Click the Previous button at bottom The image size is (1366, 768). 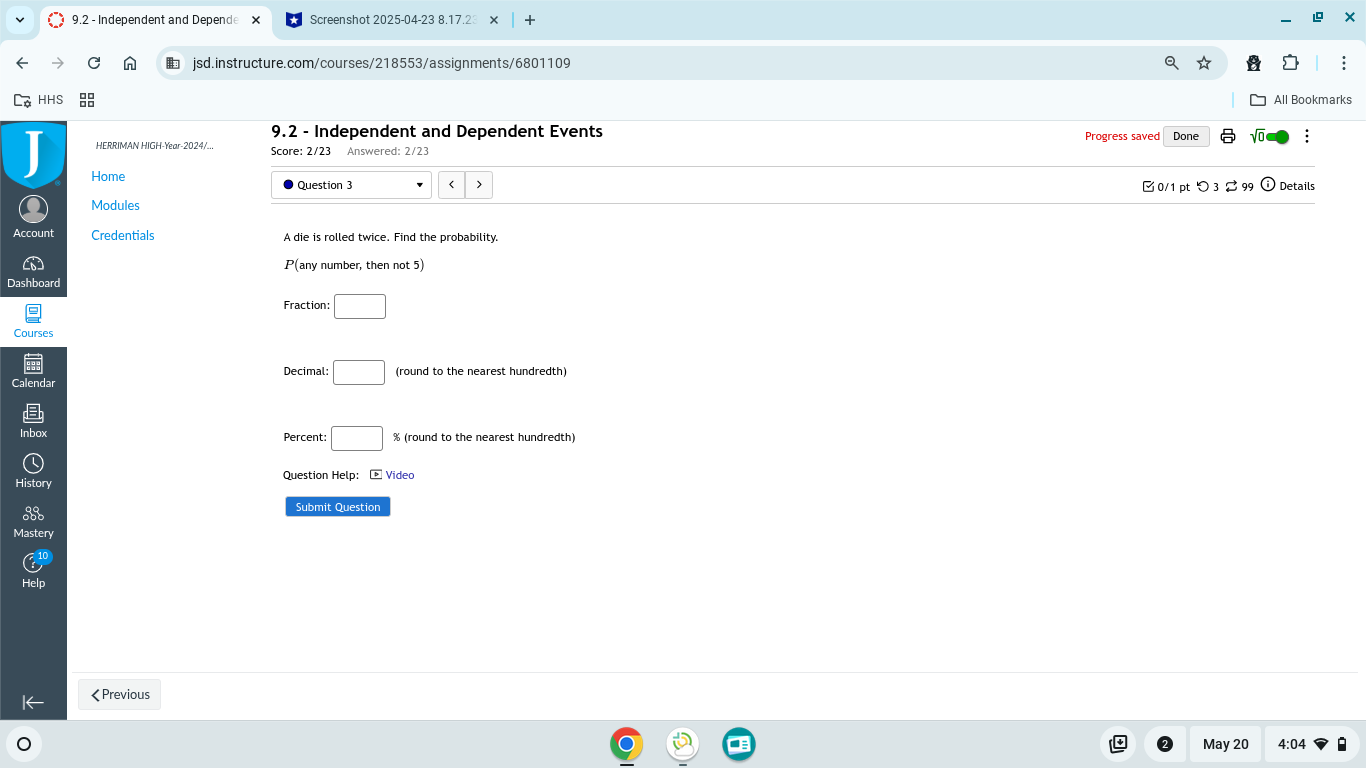(119, 695)
